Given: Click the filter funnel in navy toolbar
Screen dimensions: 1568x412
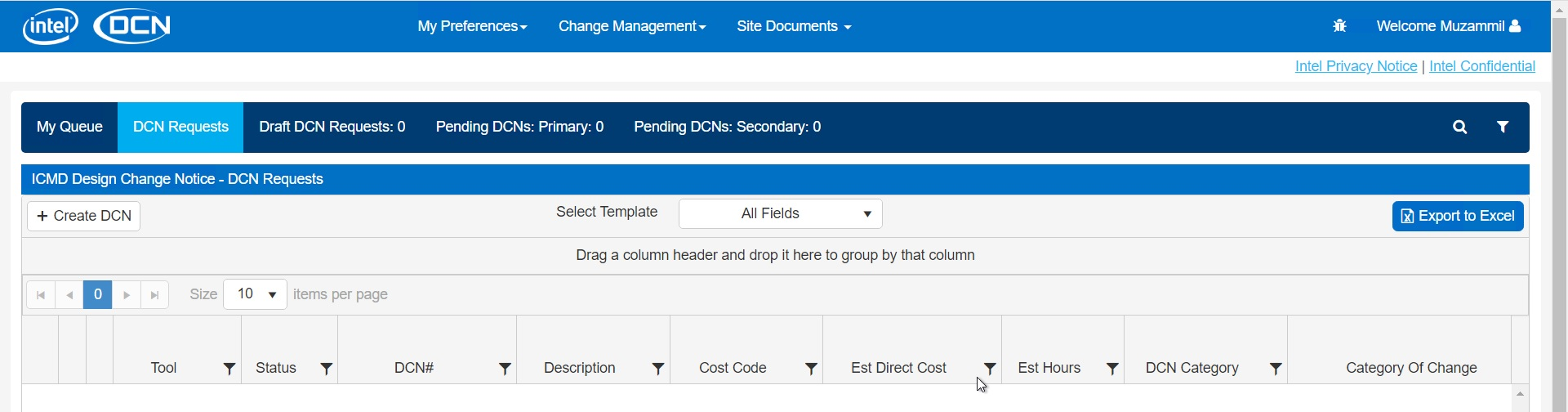Looking at the screenshot, I should point(1502,127).
